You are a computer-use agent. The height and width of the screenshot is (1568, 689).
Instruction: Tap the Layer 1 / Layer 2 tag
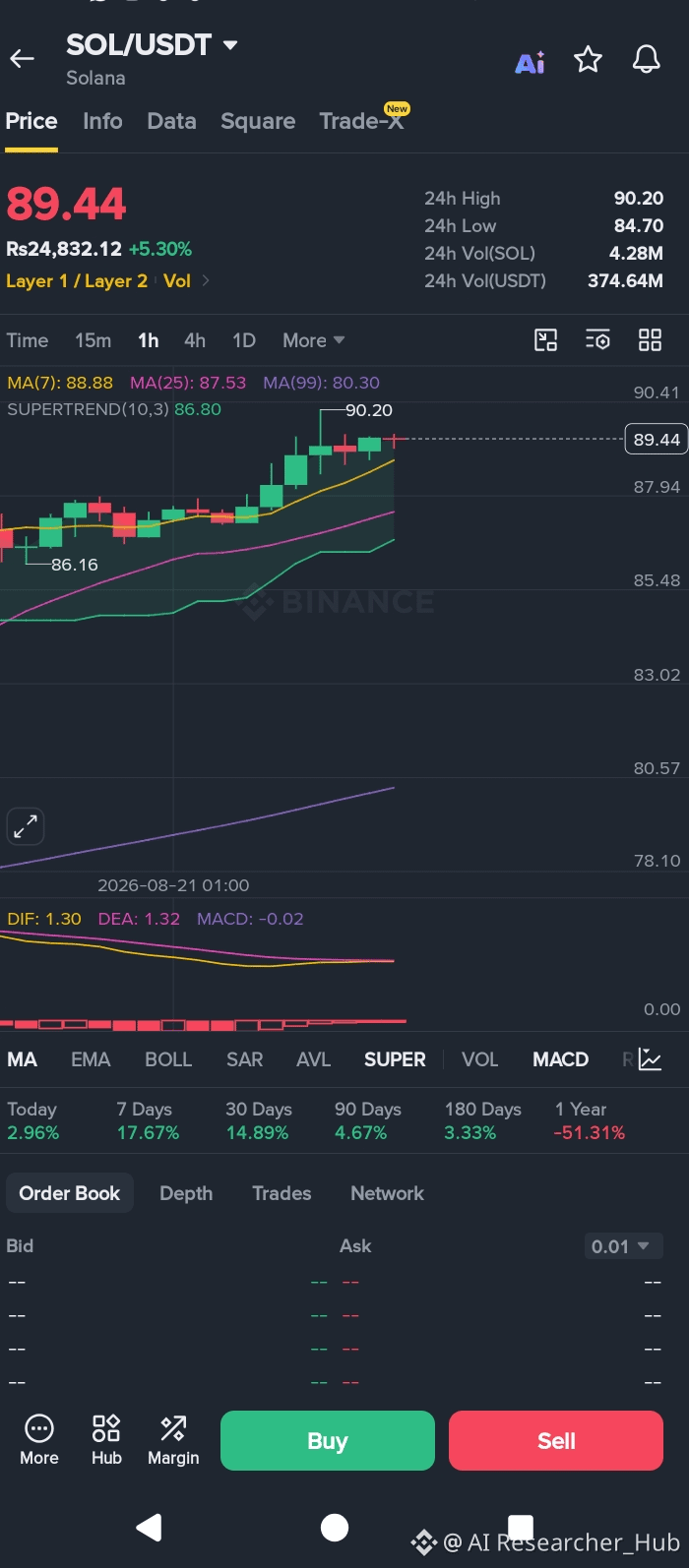tap(77, 280)
